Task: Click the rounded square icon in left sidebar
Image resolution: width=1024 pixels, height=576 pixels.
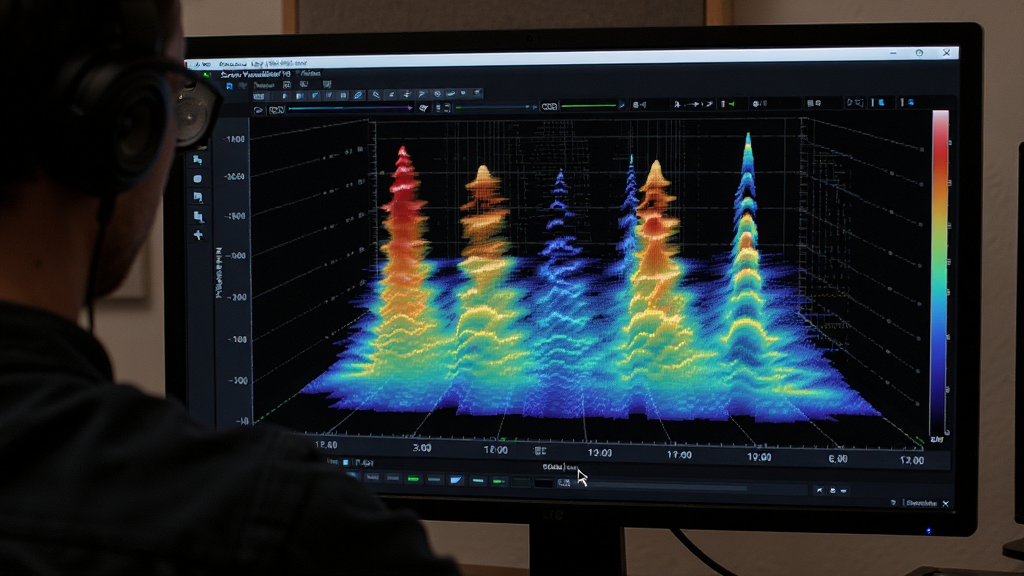Action: 198,178
